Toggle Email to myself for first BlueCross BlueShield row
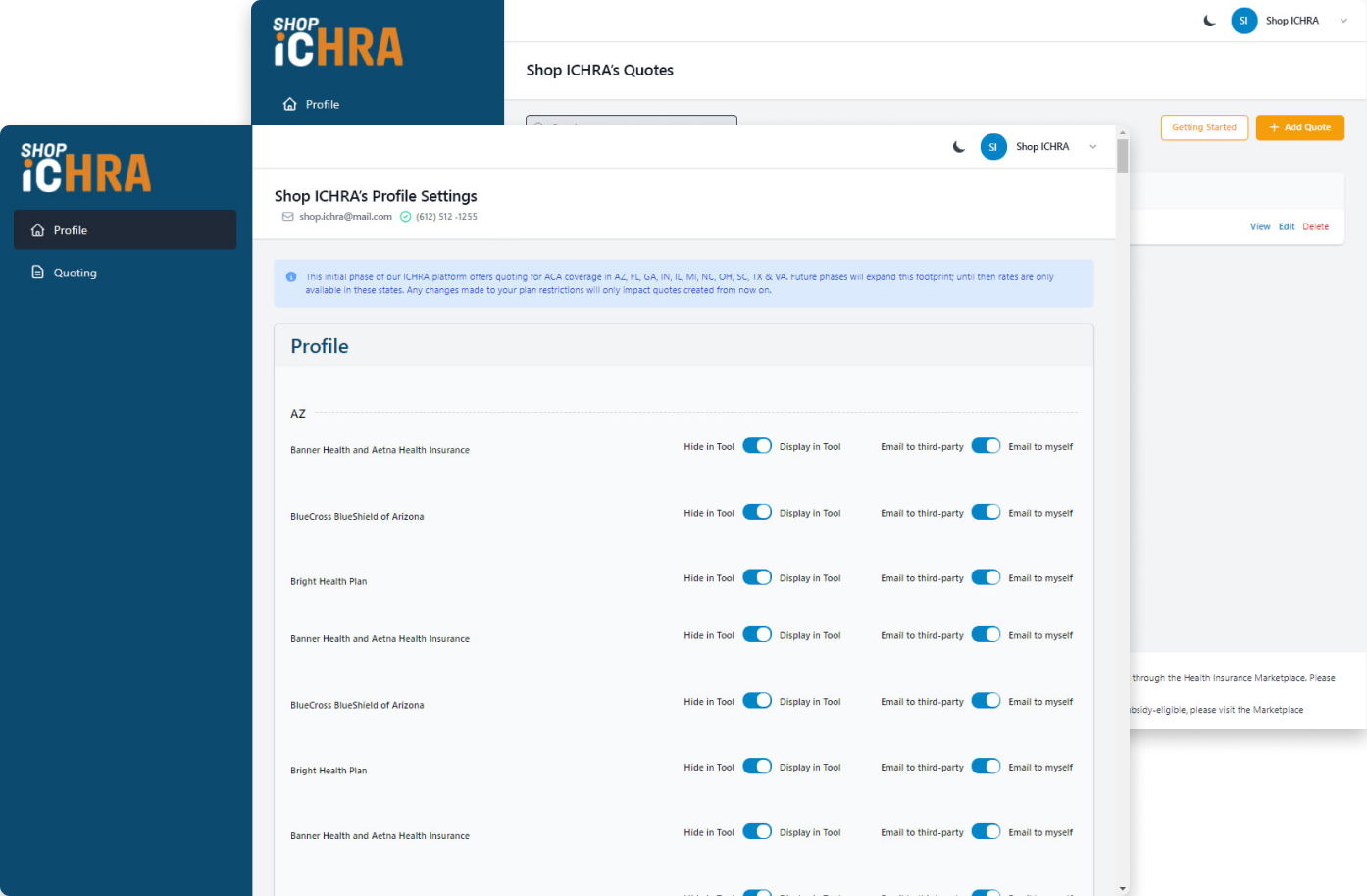This screenshot has height=896, width=1367. (x=986, y=512)
